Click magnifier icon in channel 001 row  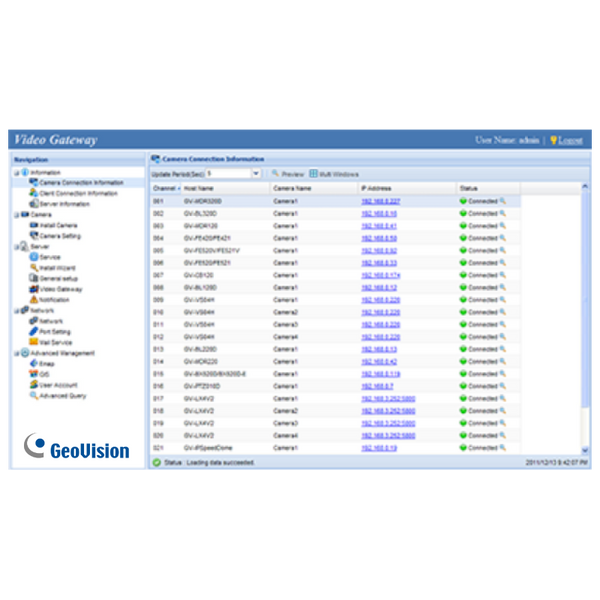503,201
